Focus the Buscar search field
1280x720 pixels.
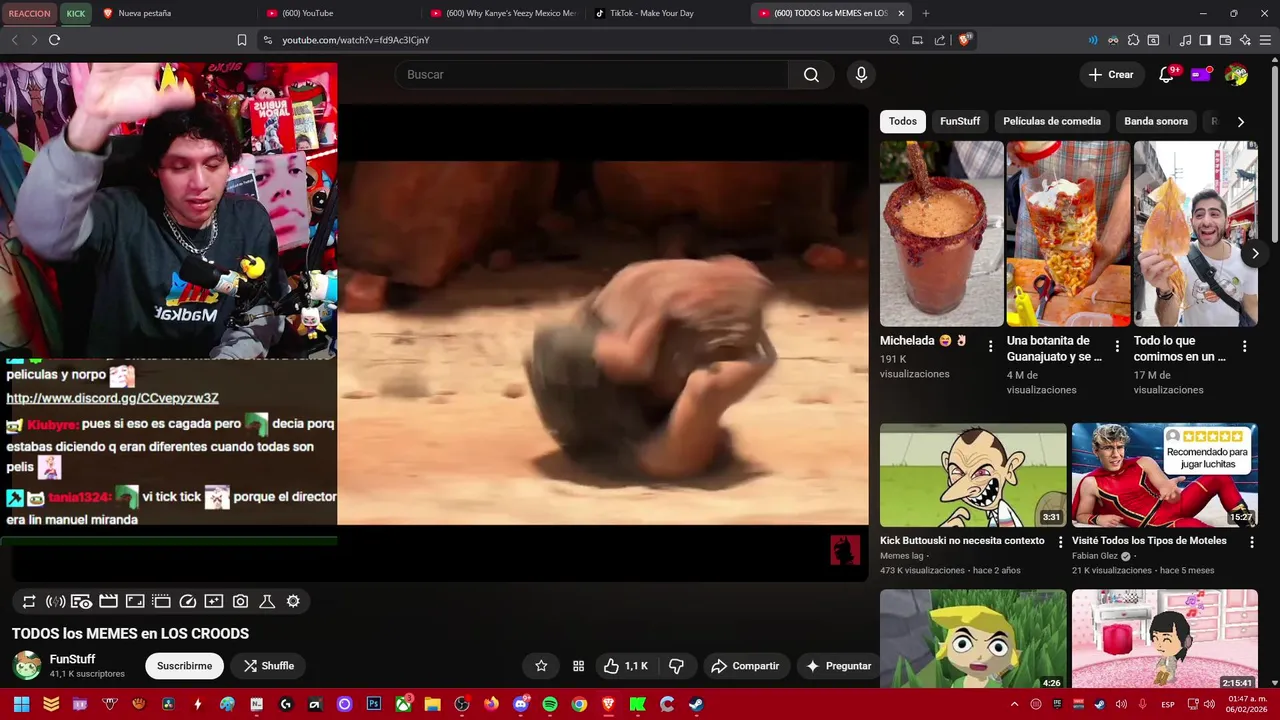592,75
